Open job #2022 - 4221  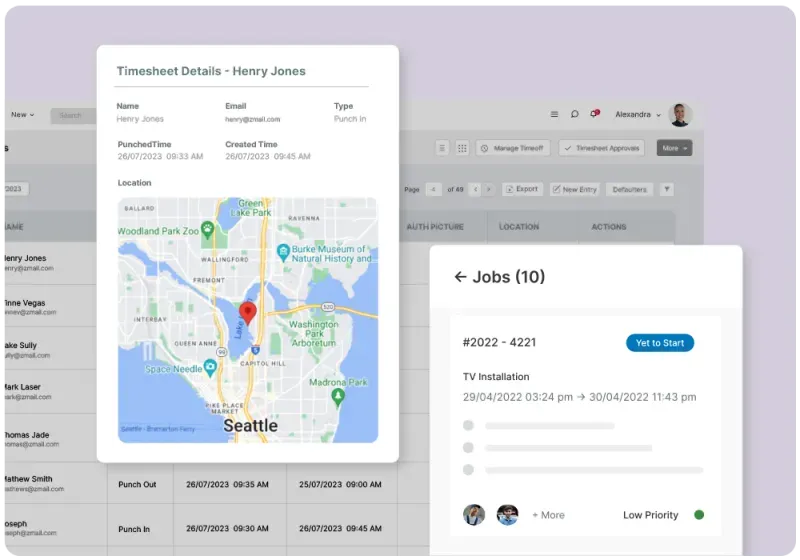(x=499, y=342)
